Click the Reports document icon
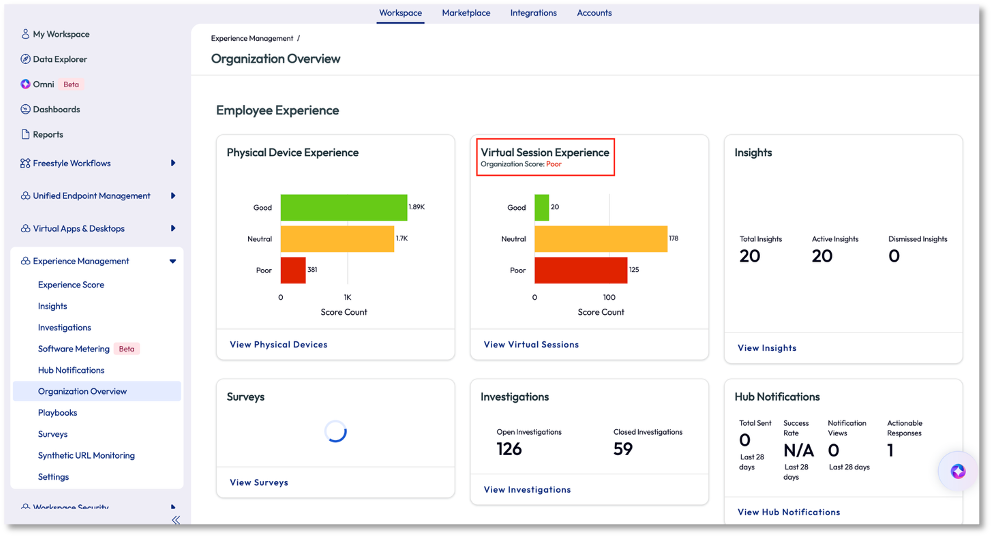This screenshot has width=991, height=537. pyautogui.click(x=25, y=134)
